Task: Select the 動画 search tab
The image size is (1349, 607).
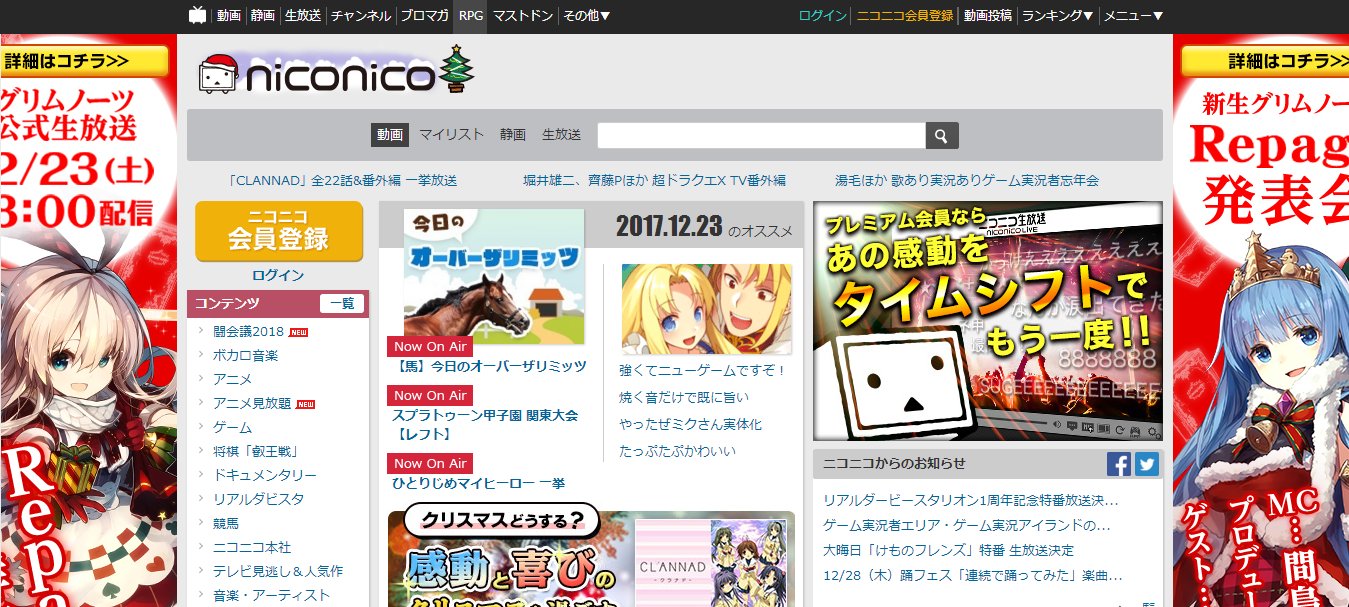Action: click(390, 134)
